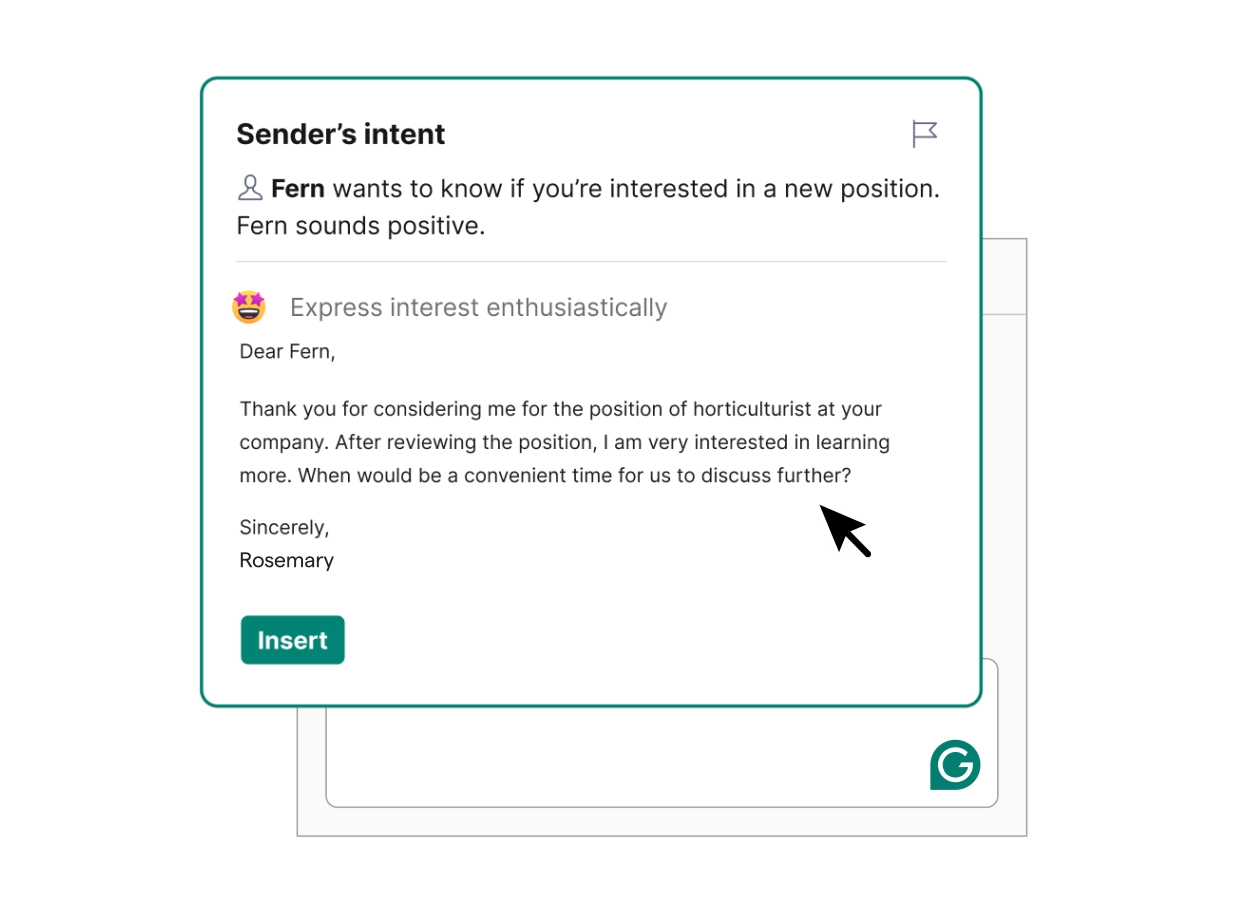1248x924 pixels.
Task: Click the Grammarly G logo icon
Action: tap(955, 766)
